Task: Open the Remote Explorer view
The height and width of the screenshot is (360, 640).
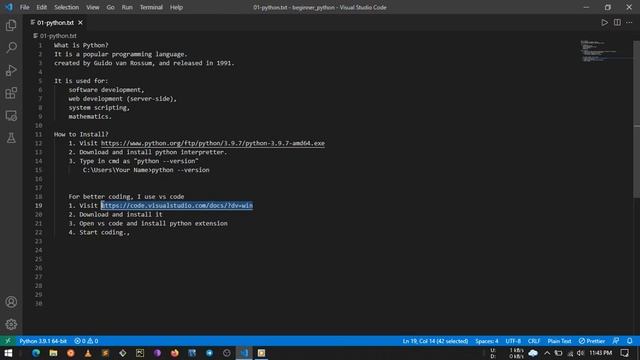Action: pos(11,116)
